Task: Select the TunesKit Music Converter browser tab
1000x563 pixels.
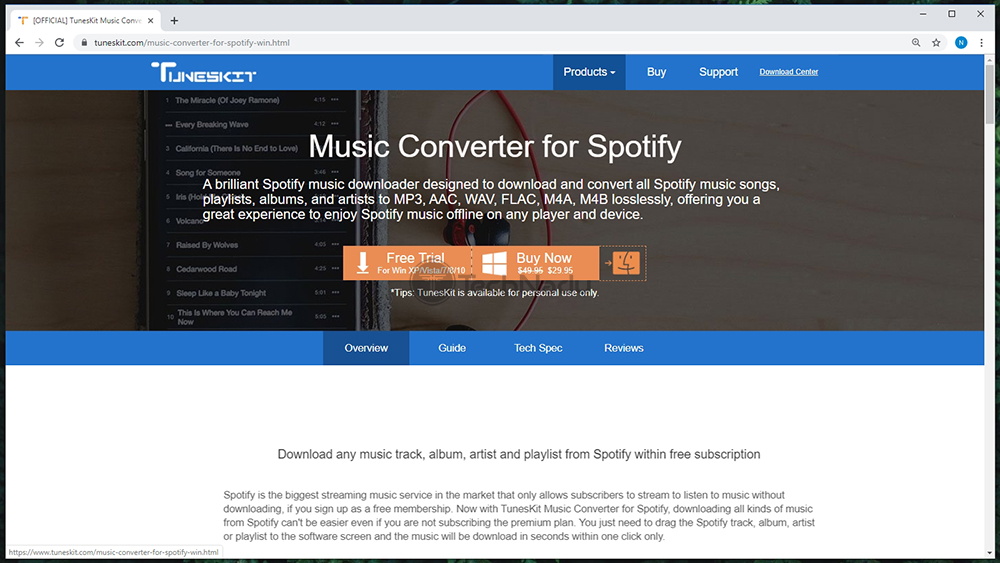Action: (85, 20)
